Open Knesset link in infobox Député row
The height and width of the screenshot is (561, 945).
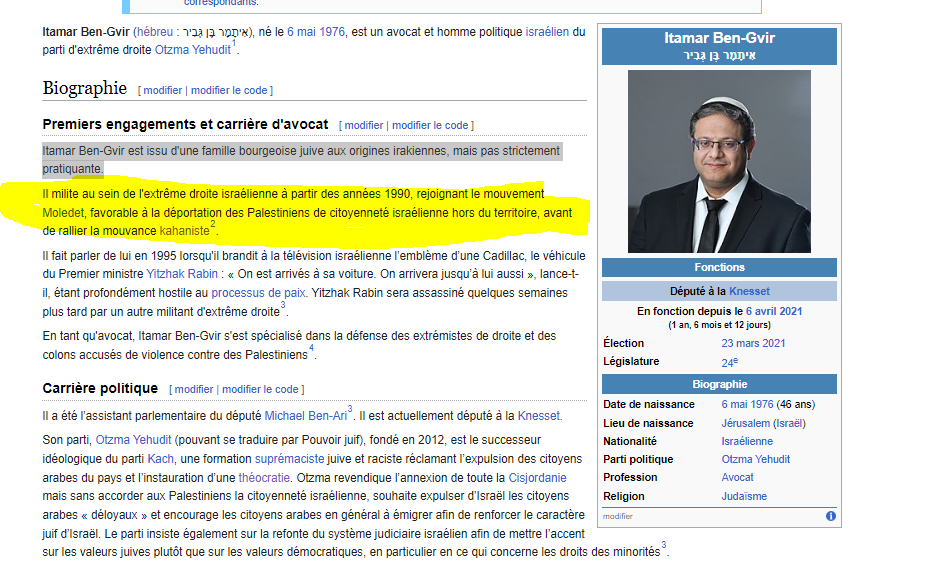click(x=749, y=292)
